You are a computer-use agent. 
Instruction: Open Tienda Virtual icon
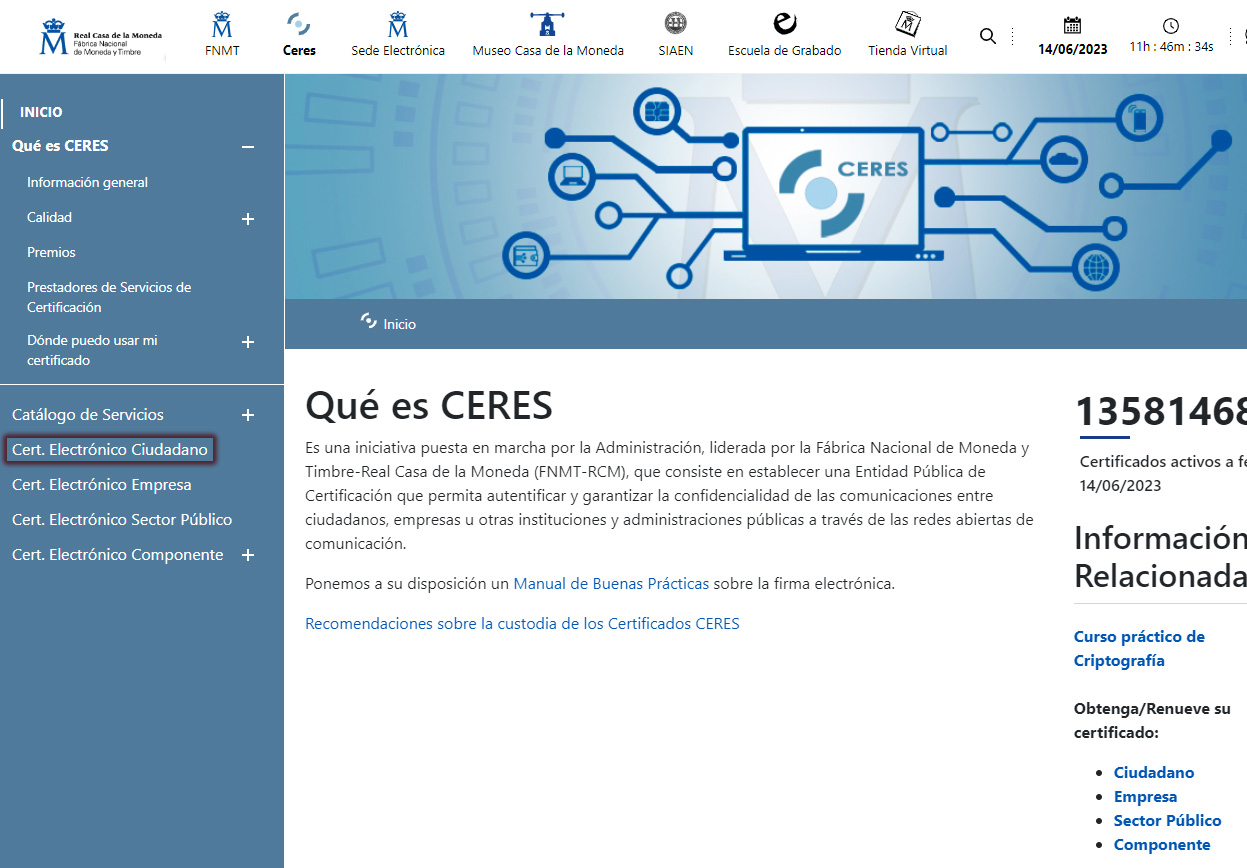pyautogui.click(x=908, y=24)
